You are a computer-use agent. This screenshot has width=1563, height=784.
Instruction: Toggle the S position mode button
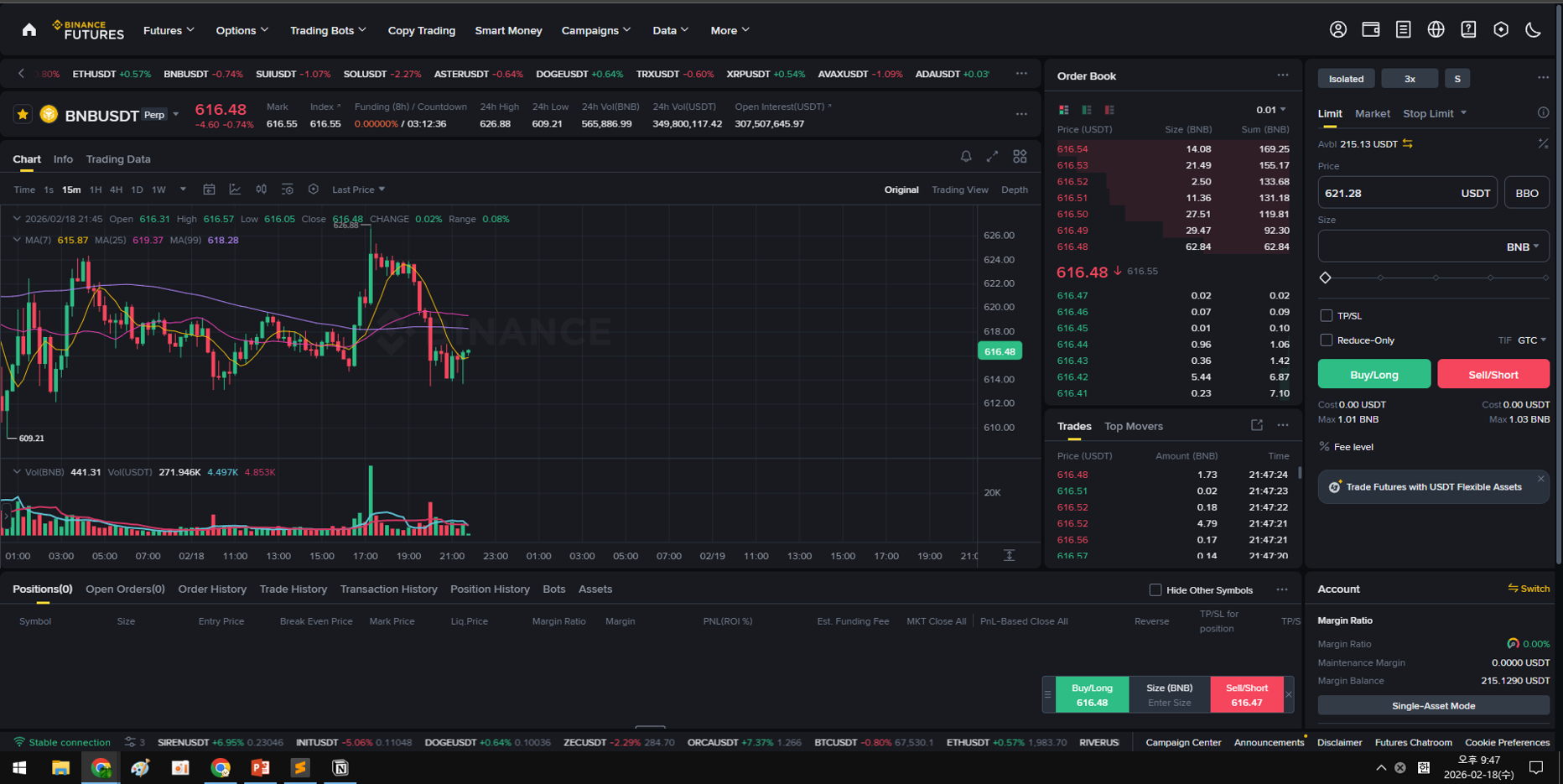click(x=1457, y=78)
